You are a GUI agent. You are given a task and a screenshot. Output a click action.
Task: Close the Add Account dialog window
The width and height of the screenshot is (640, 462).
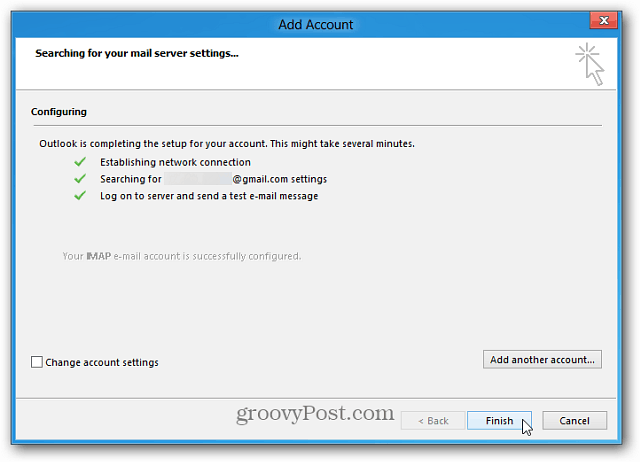(604, 20)
